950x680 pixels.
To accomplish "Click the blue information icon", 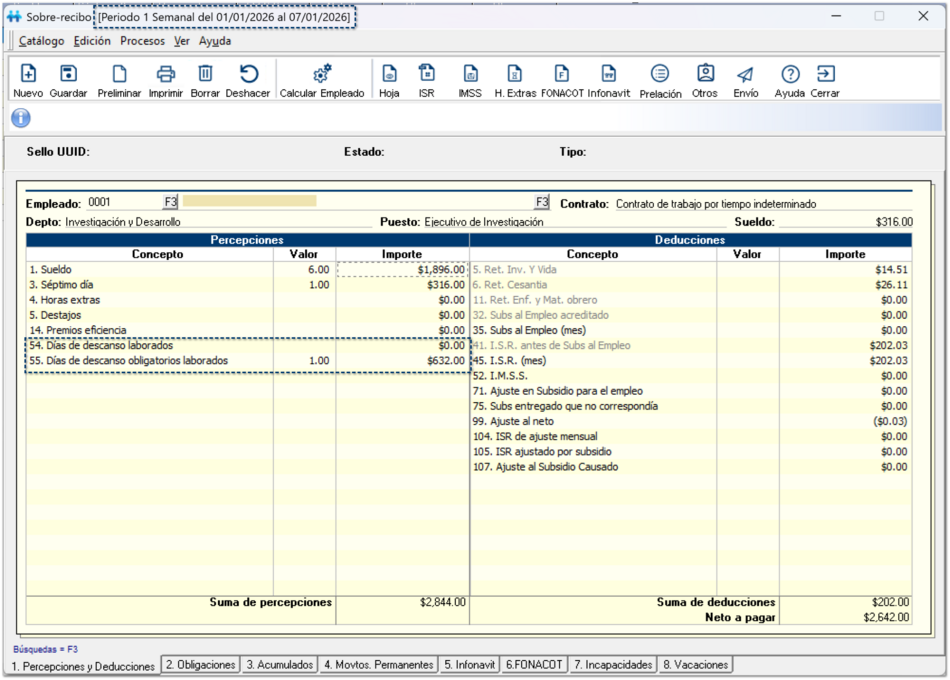I will (x=20, y=118).
